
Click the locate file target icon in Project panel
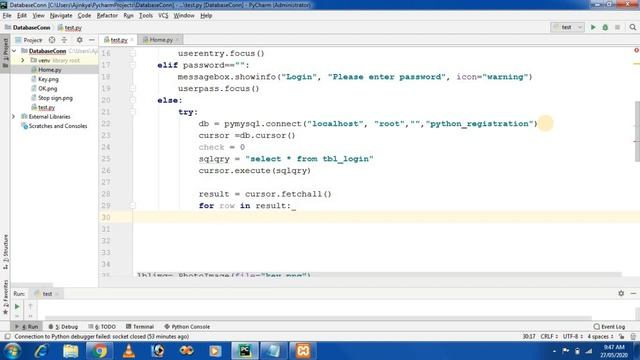[x=52, y=40]
